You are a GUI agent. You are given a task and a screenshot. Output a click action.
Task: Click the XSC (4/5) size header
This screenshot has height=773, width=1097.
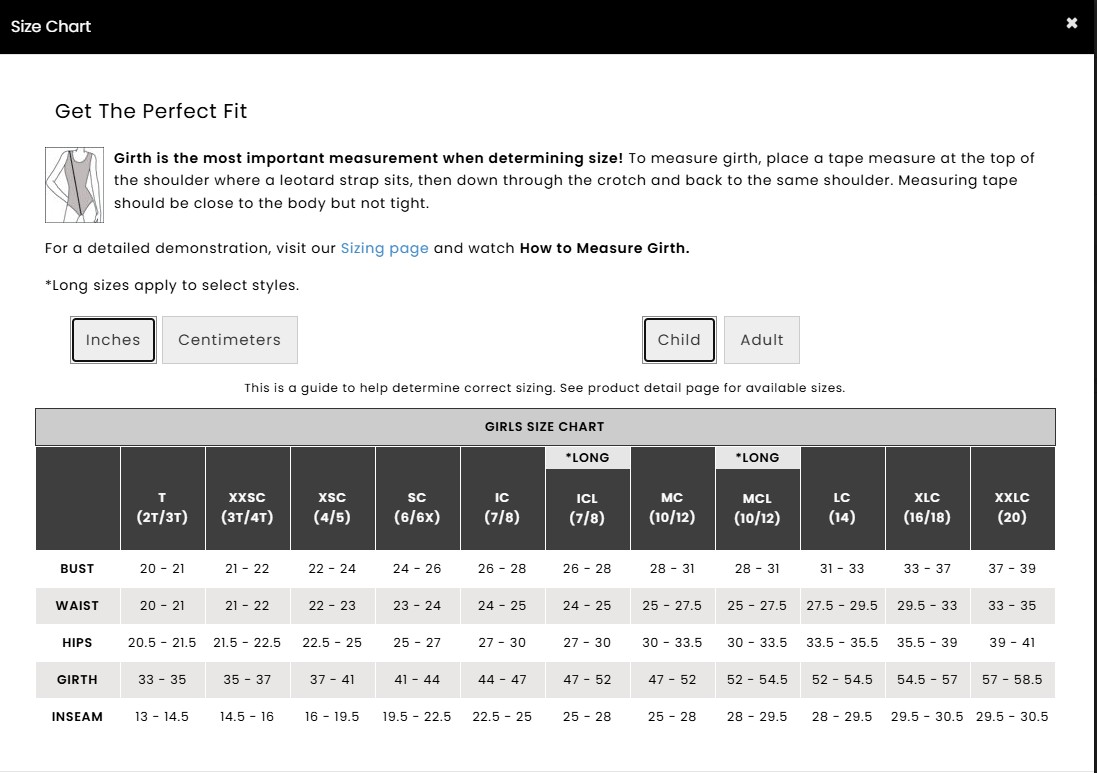(332, 507)
